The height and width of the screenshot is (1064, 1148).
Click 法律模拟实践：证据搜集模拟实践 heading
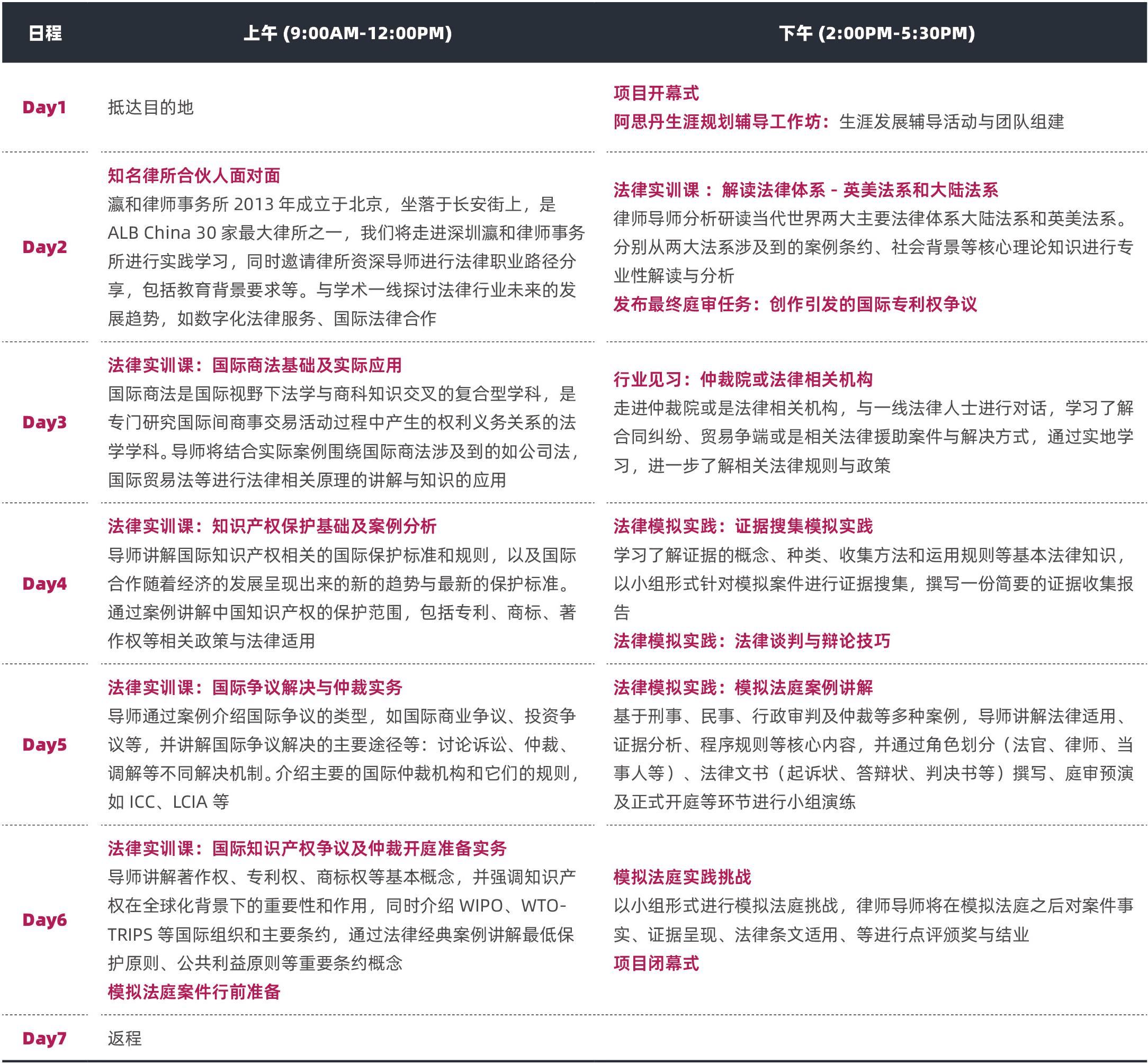pyautogui.click(x=743, y=526)
